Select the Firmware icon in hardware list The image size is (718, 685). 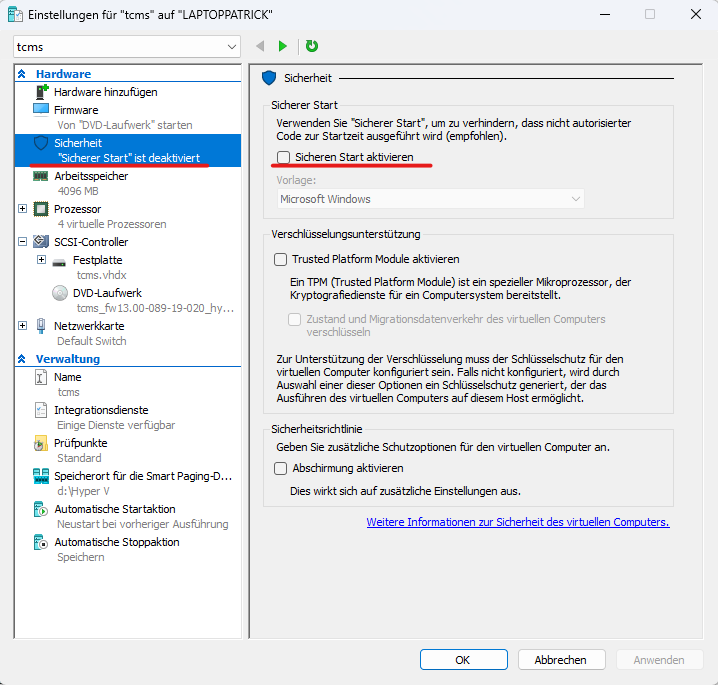41,110
